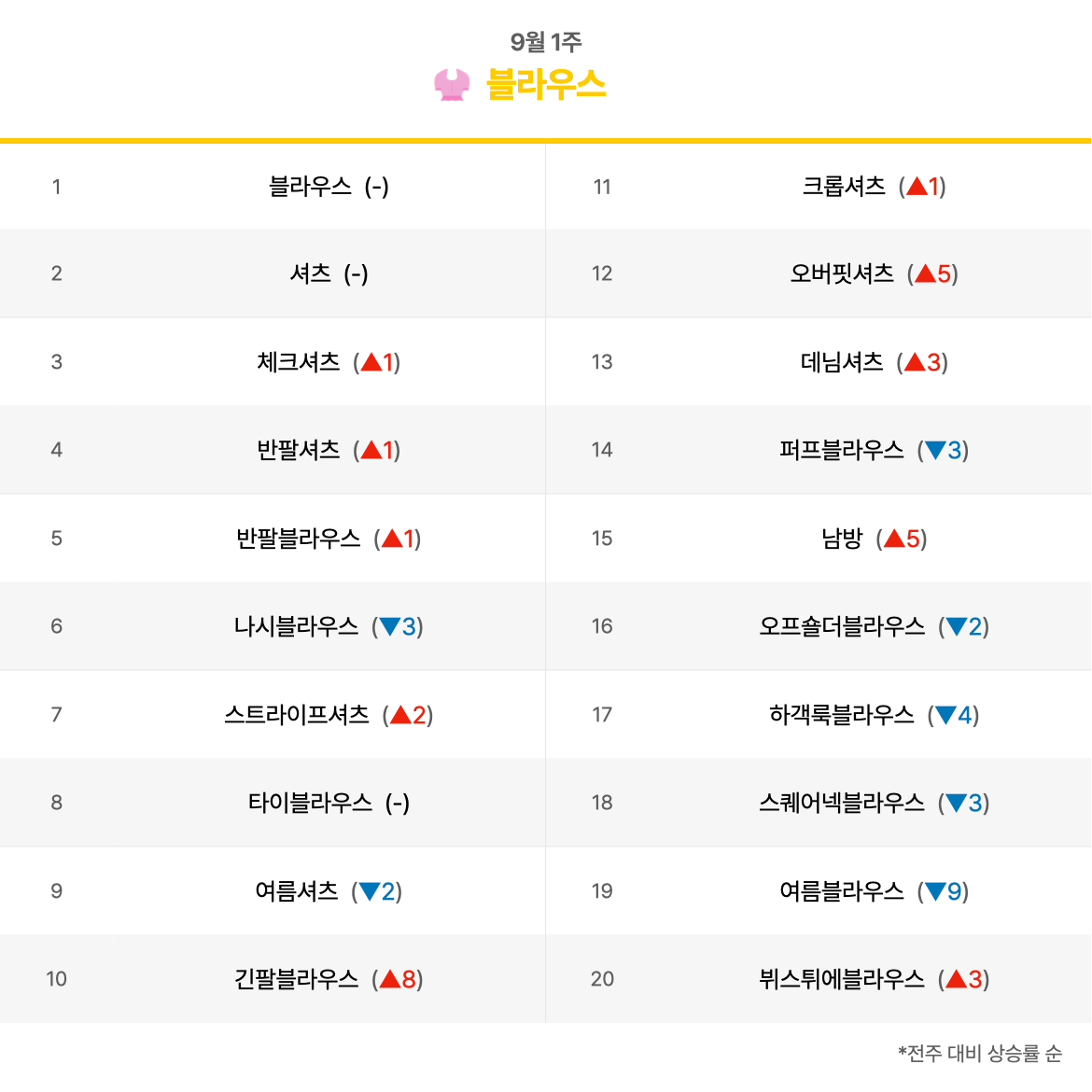Click the pink blouse icon in header

coord(452,85)
